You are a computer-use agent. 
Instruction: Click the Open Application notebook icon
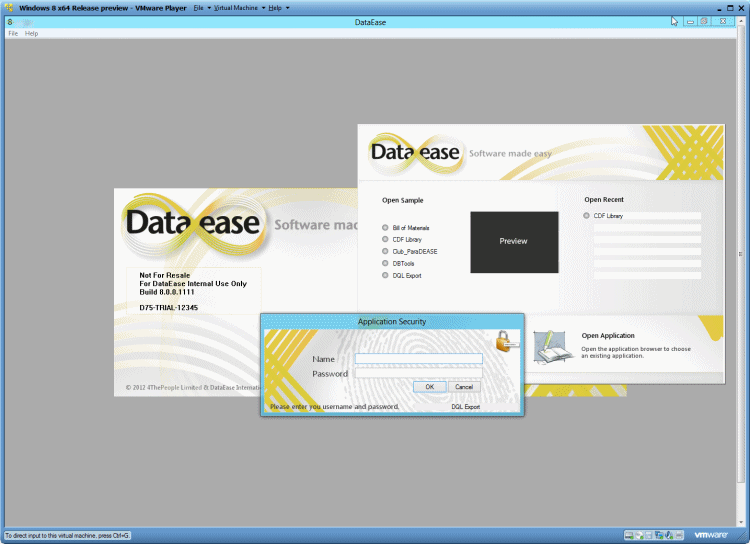point(554,346)
